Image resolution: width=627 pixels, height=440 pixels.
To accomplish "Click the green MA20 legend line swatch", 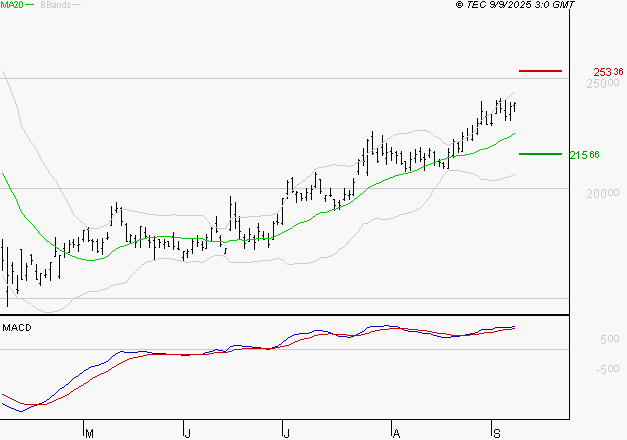I will 31,5.
